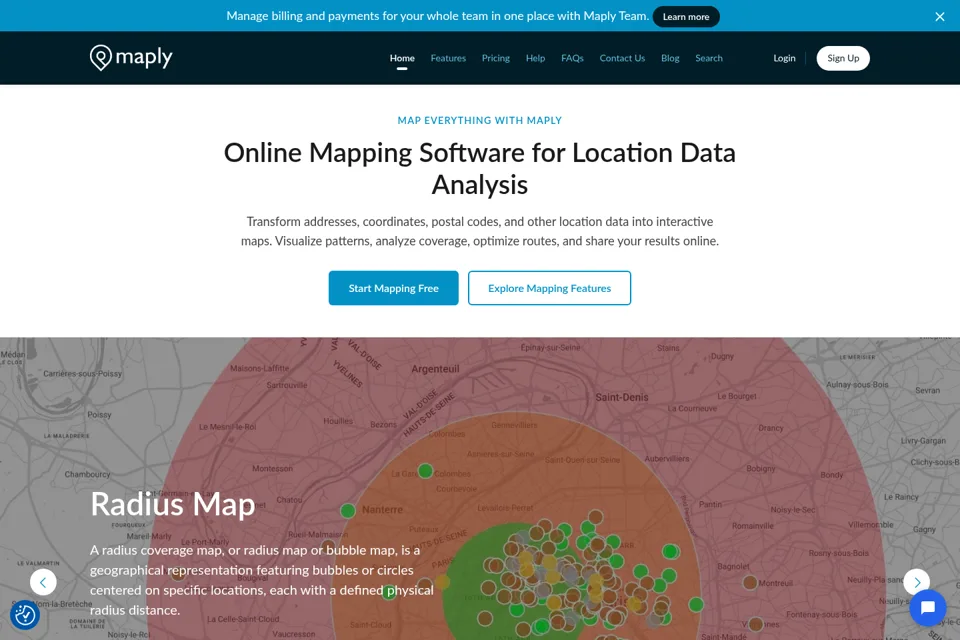960x640 pixels.
Task: Dismiss the top announcement banner
Action: 940,17
